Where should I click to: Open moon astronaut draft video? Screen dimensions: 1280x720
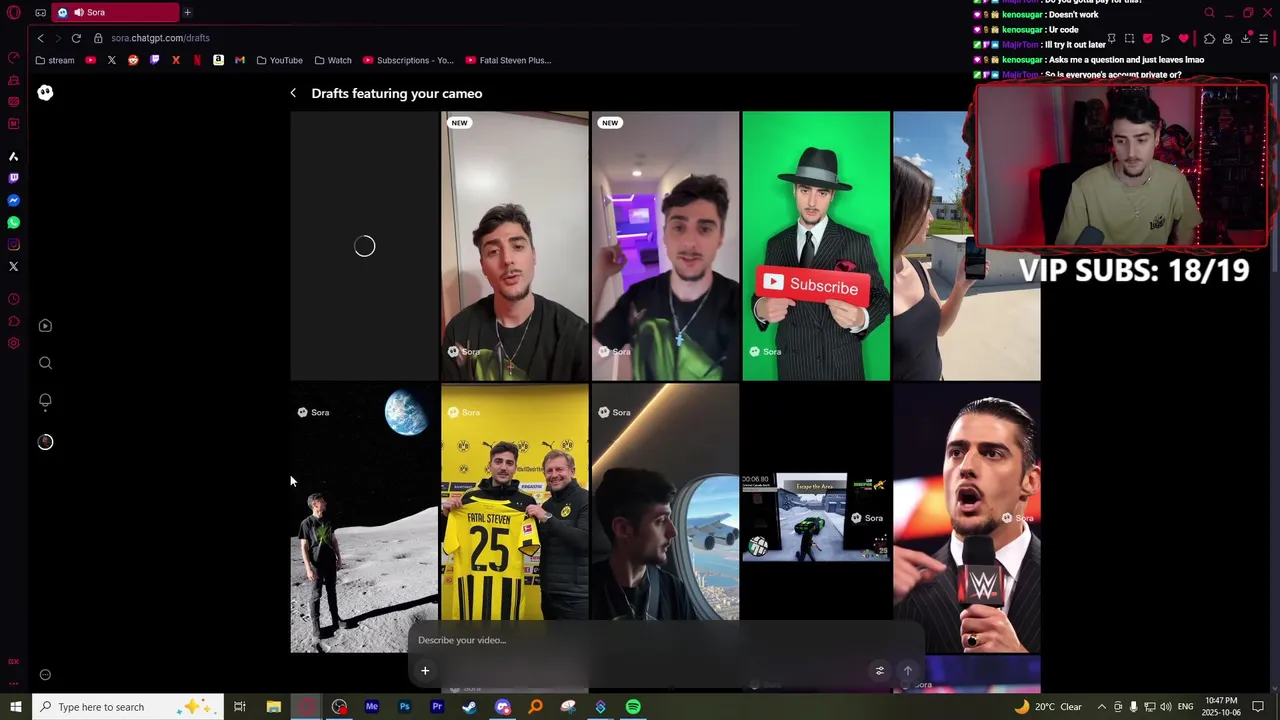coord(364,518)
